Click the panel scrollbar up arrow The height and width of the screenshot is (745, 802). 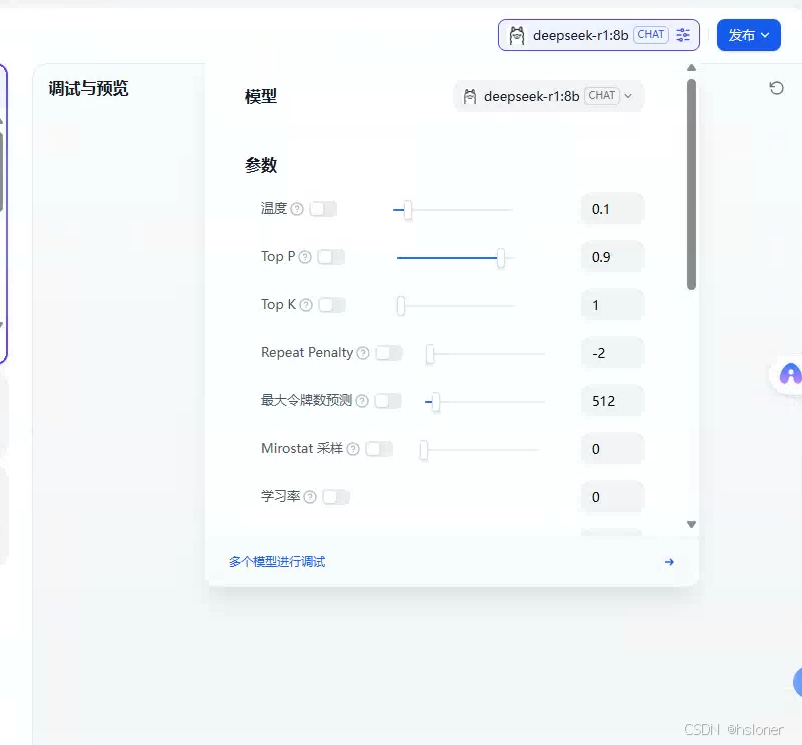(691, 67)
